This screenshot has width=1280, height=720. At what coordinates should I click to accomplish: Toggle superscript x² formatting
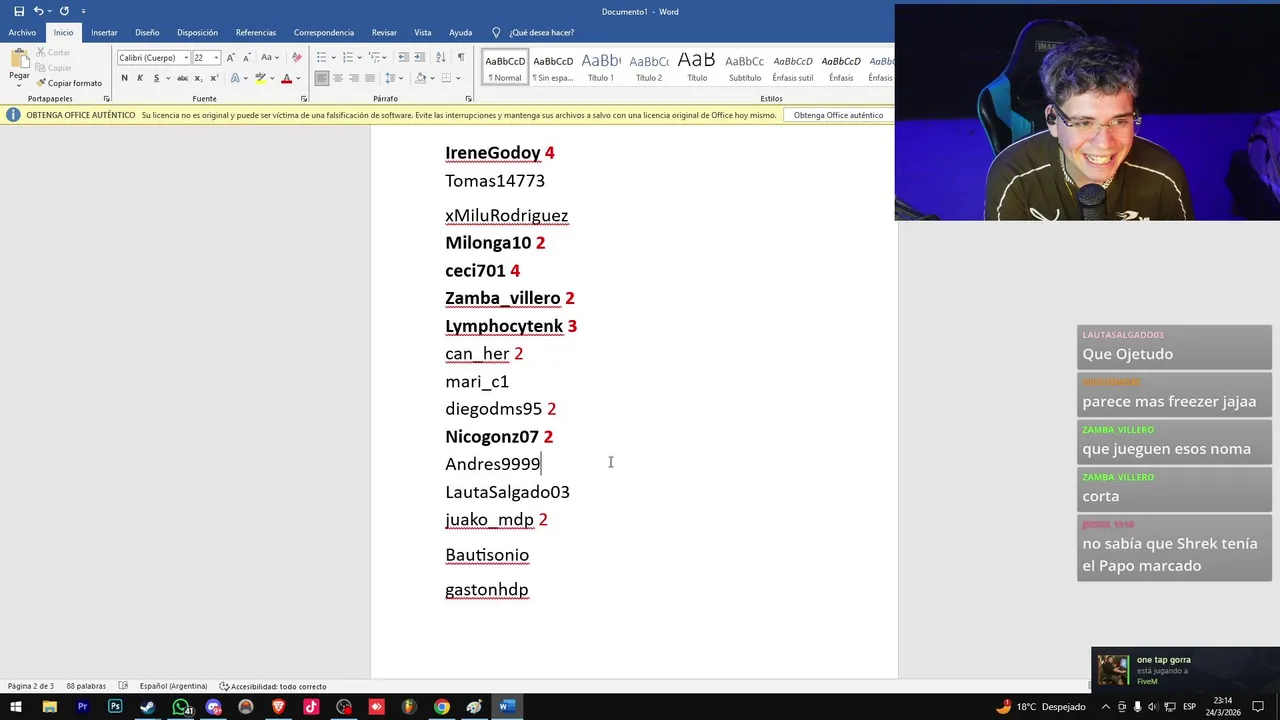[214, 78]
